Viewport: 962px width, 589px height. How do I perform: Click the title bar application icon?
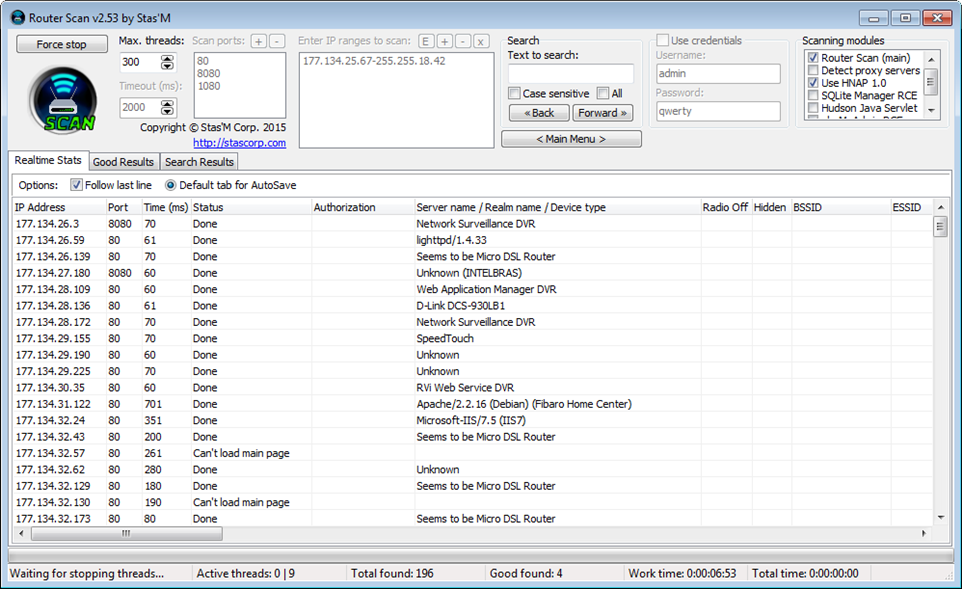click(x=18, y=18)
